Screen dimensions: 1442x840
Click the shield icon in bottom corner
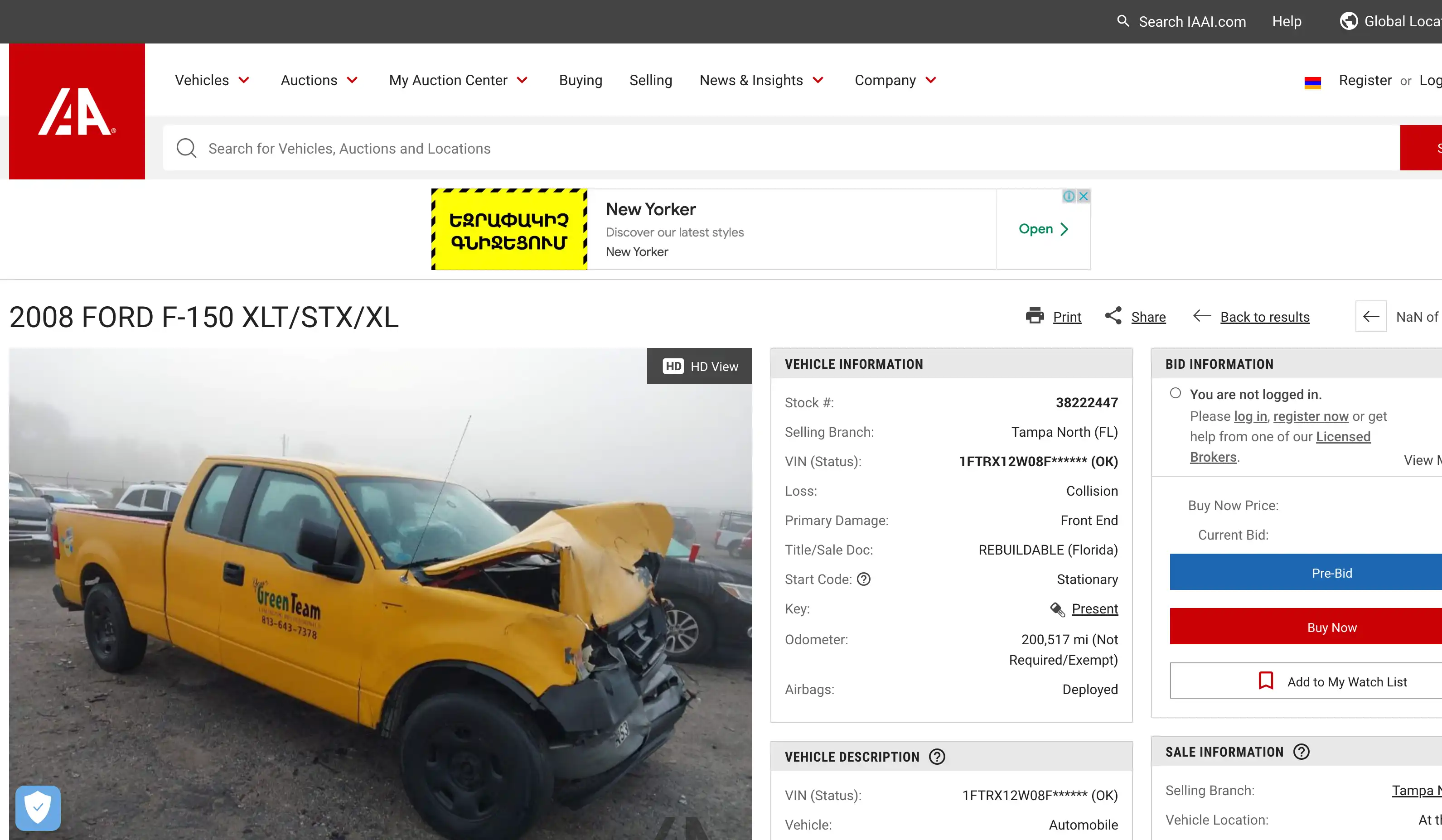pos(37,808)
